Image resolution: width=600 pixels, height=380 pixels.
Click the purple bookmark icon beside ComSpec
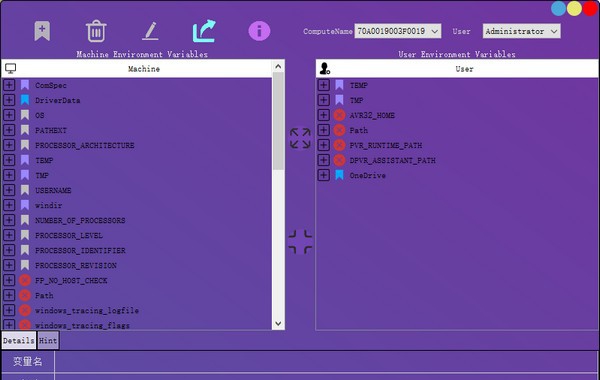click(25, 85)
